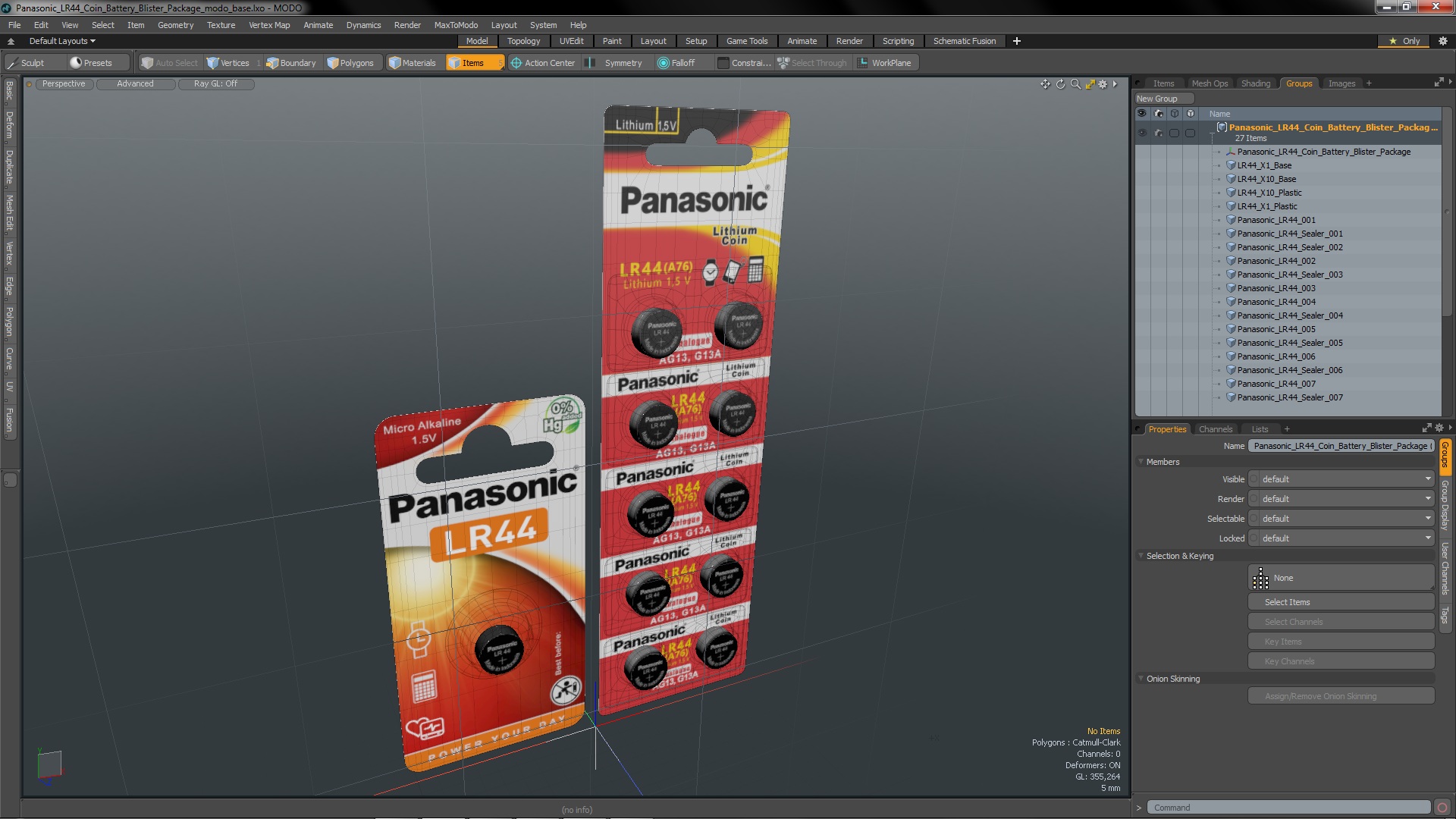Open application settings gear in layout bar

(x=1442, y=41)
